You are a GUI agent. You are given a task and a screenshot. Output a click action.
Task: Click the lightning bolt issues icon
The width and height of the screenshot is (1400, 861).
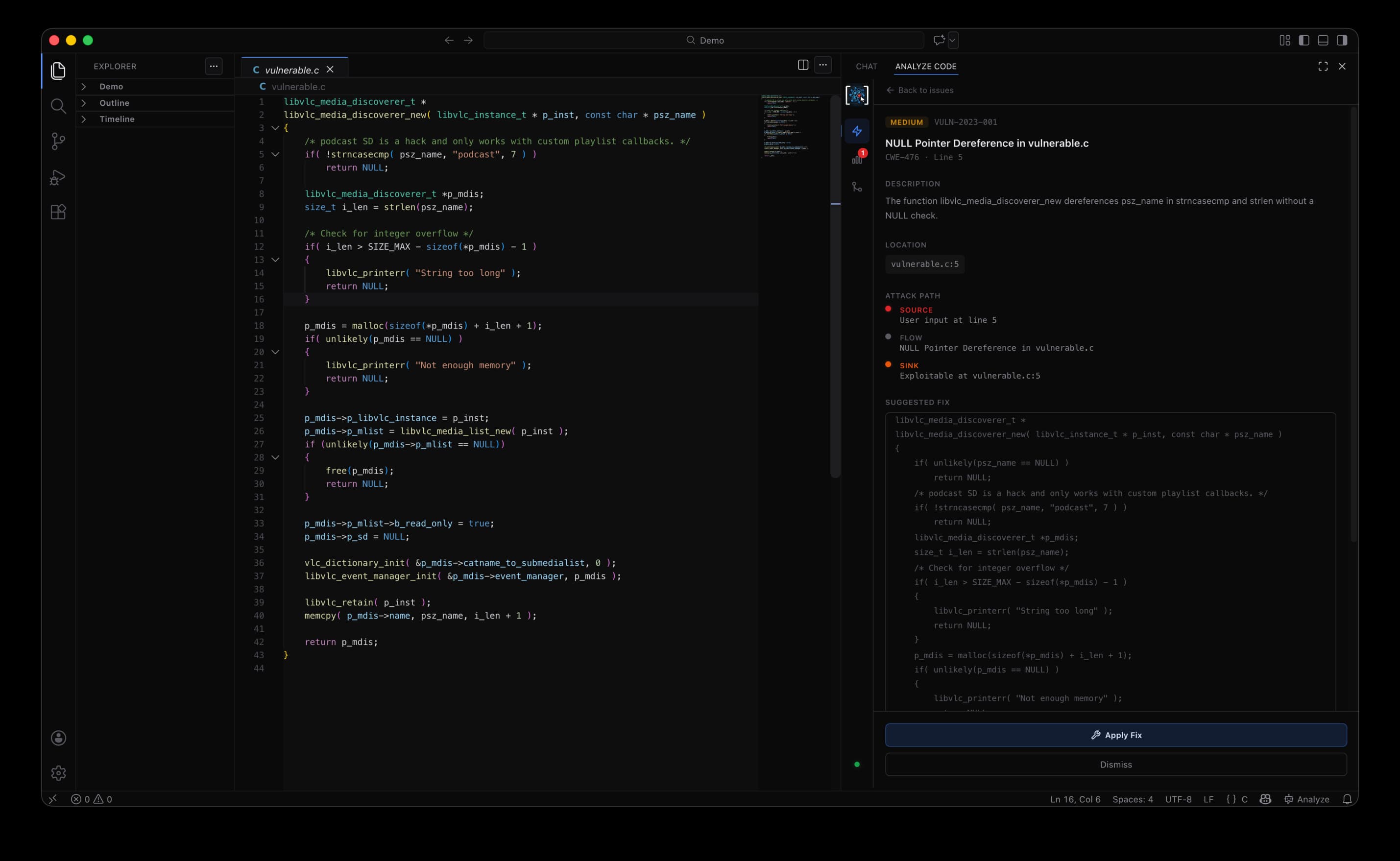pos(857,131)
